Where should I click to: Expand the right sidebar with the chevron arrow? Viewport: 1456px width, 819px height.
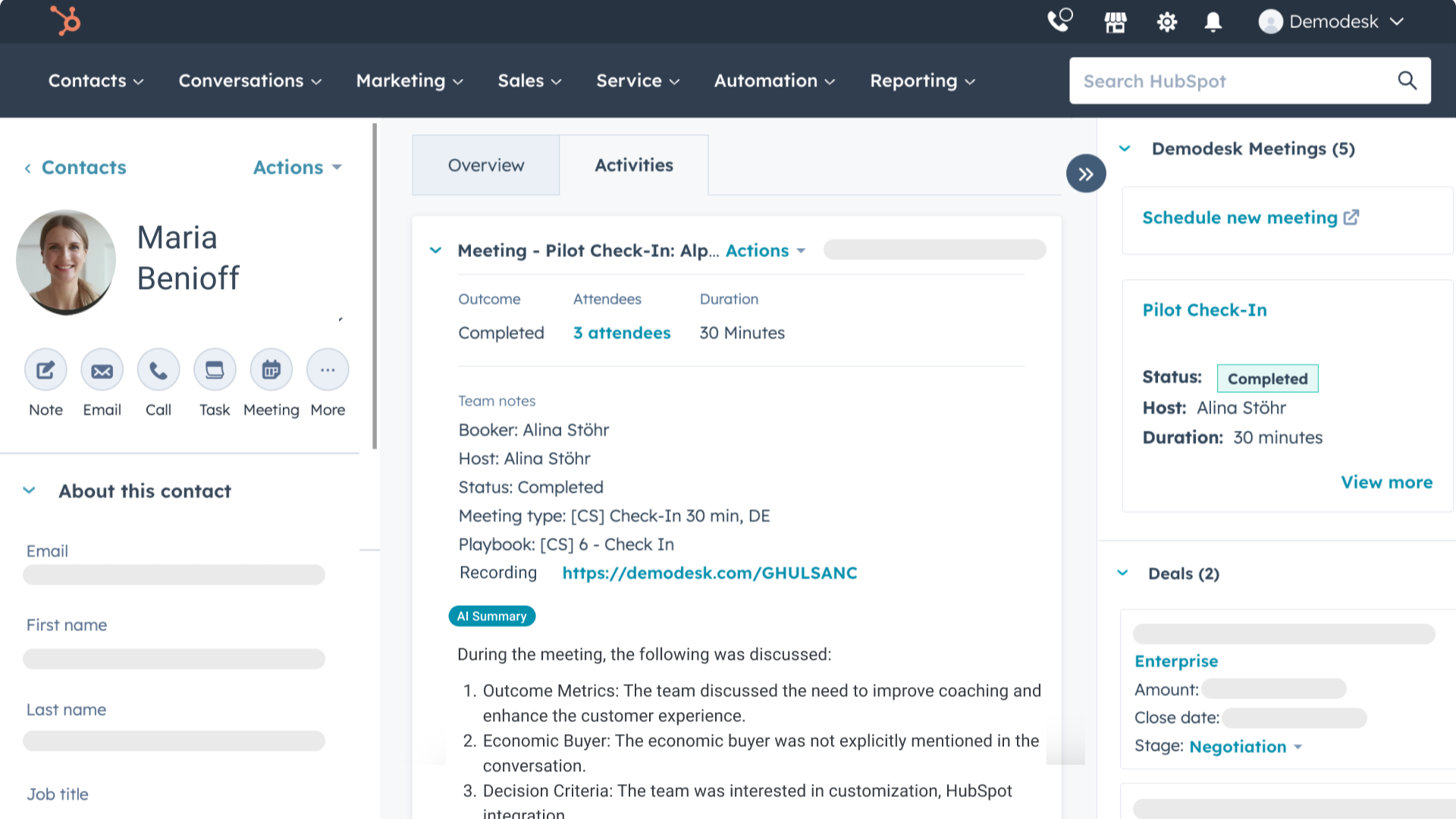point(1086,173)
